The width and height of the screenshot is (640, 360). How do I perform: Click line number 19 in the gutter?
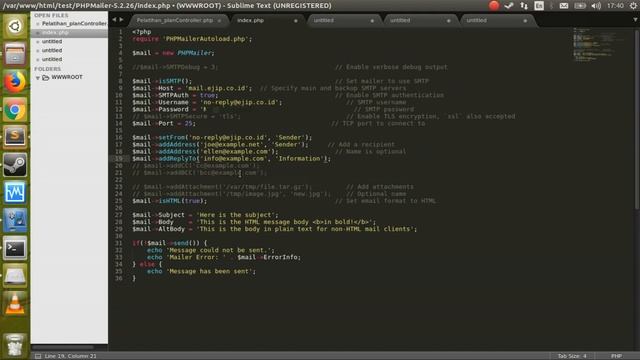[x=118, y=158]
